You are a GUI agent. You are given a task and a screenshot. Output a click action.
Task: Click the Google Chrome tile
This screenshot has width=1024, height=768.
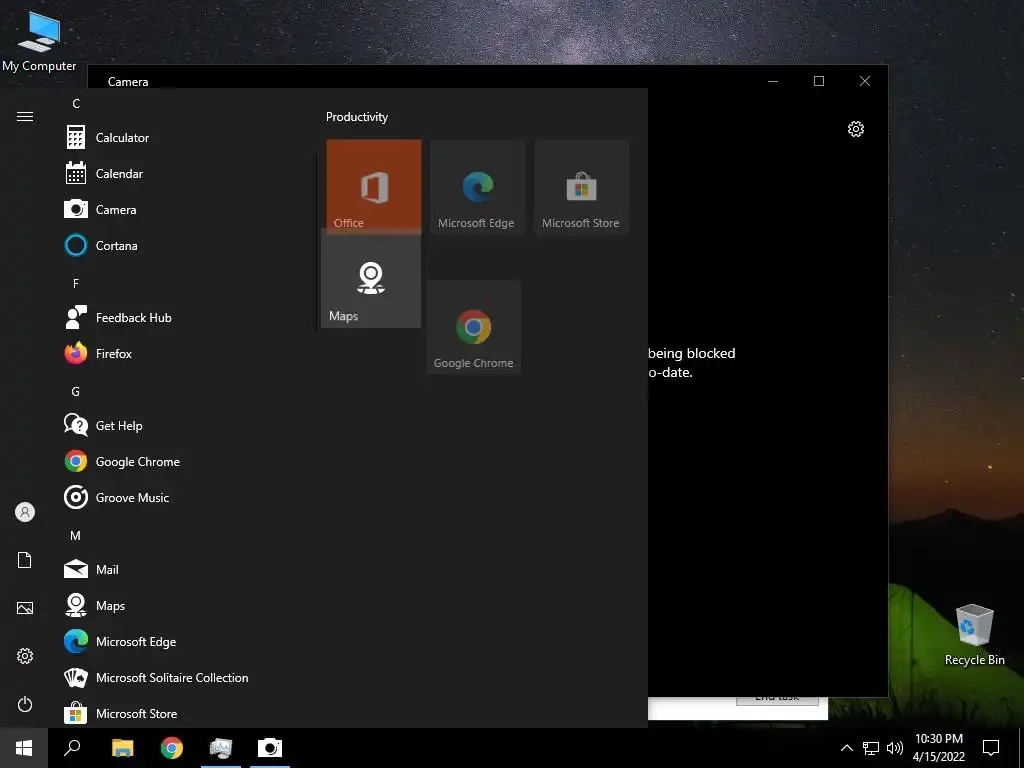pos(473,327)
